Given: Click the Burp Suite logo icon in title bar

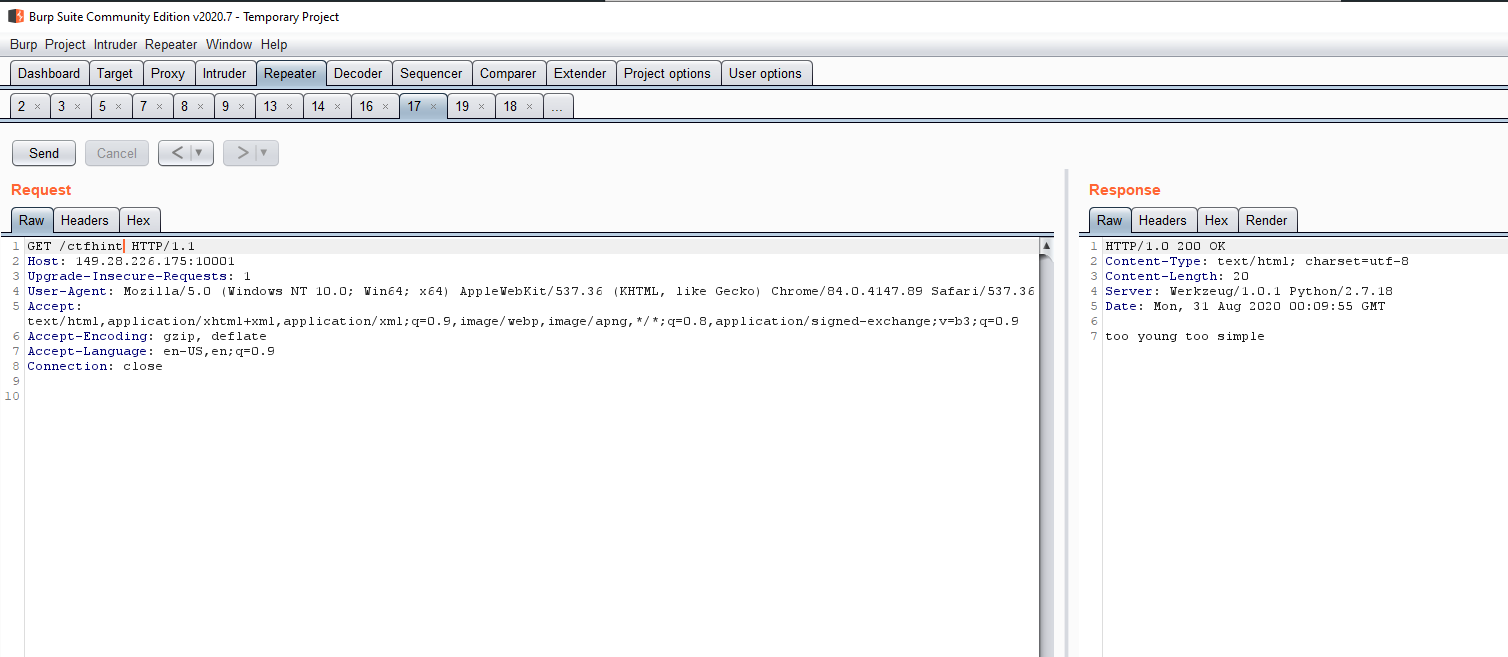Looking at the screenshot, I should tap(15, 16).
